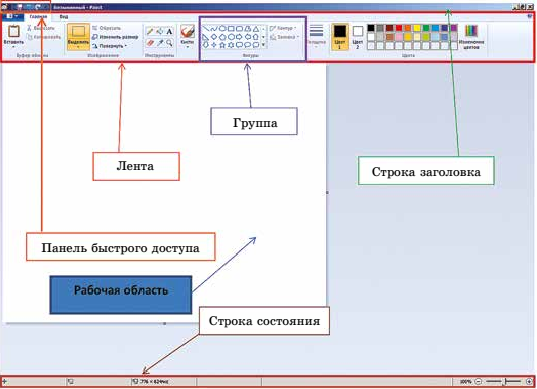The image size is (537, 389).
Task: Choose the Fill with color bucket
Action: [x=160, y=32]
